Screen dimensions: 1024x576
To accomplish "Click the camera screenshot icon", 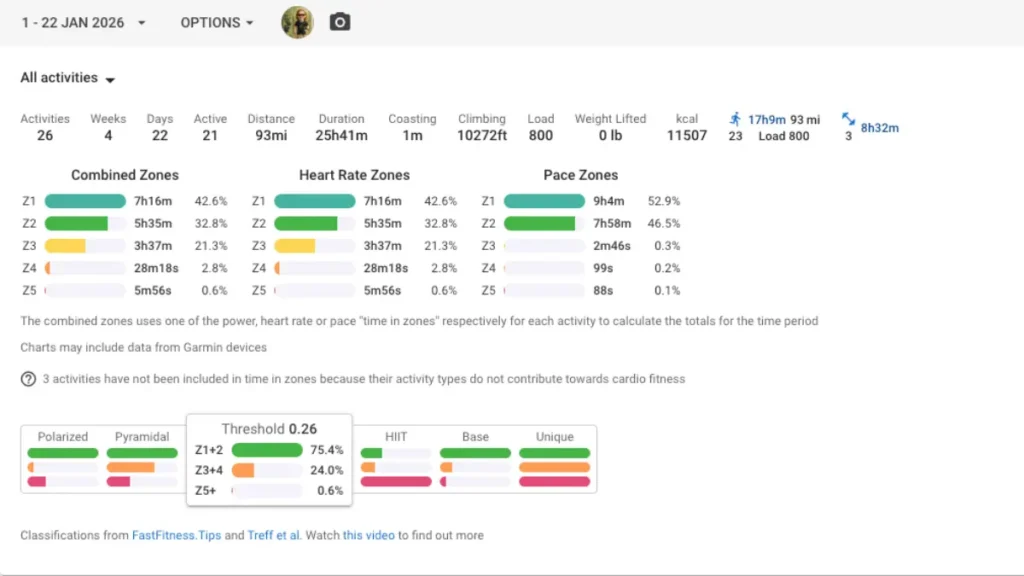I will (340, 22).
